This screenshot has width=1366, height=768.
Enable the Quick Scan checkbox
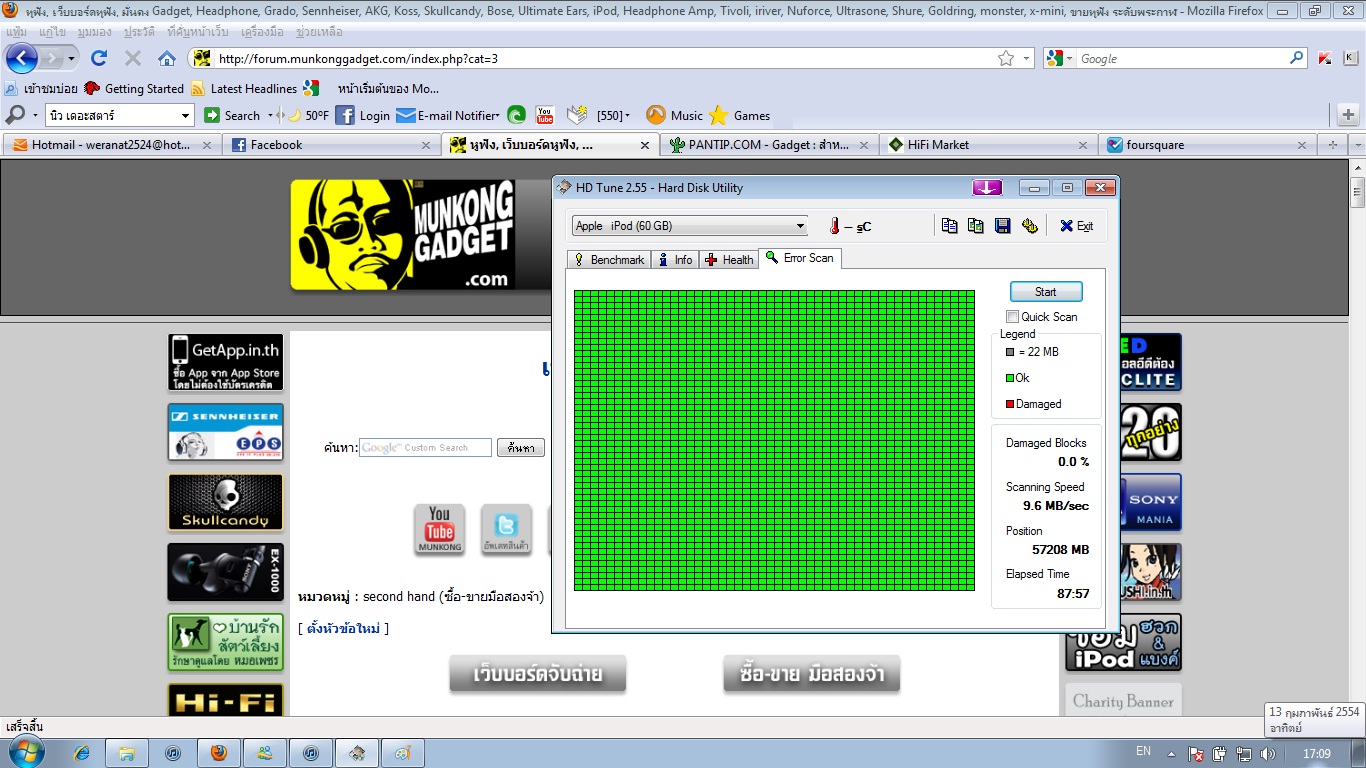[1012, 317]
